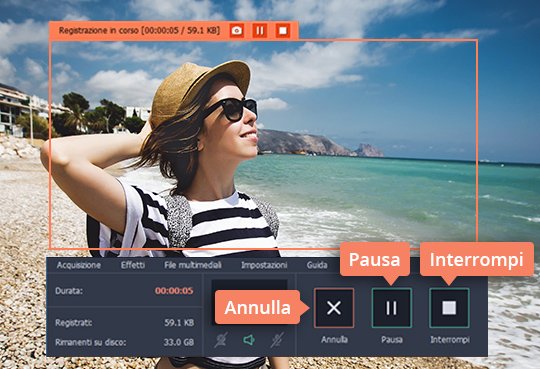Pause recording from the orange top bar
This screenshot has height=369, width=540.
pyautogui.click(x=260, y=31)
